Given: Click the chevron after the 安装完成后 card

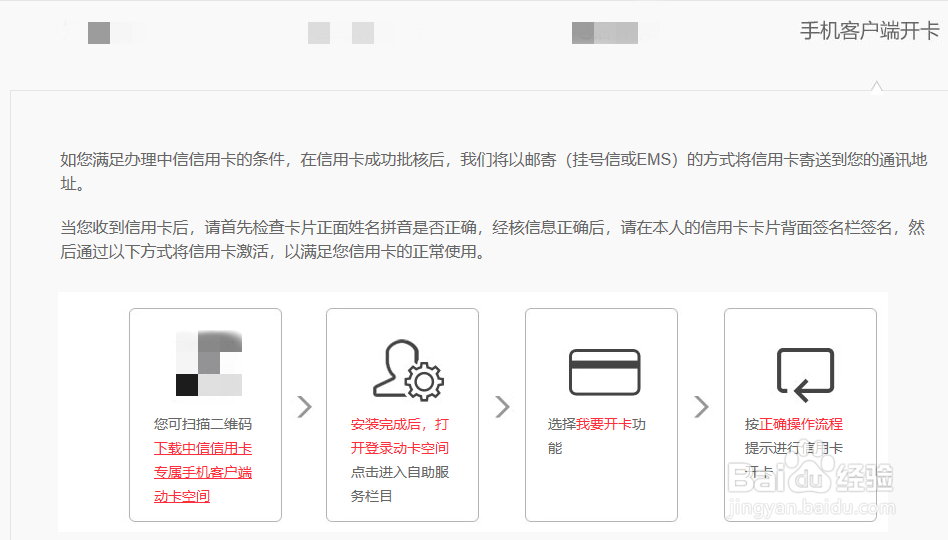Looking at the screenshot, I should [x=502, y=407].
